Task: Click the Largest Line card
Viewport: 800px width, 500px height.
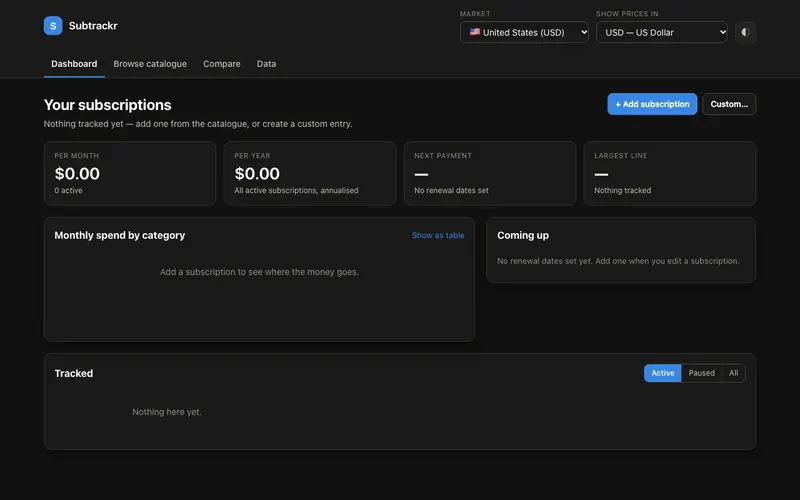Action: tap(669, 173)
